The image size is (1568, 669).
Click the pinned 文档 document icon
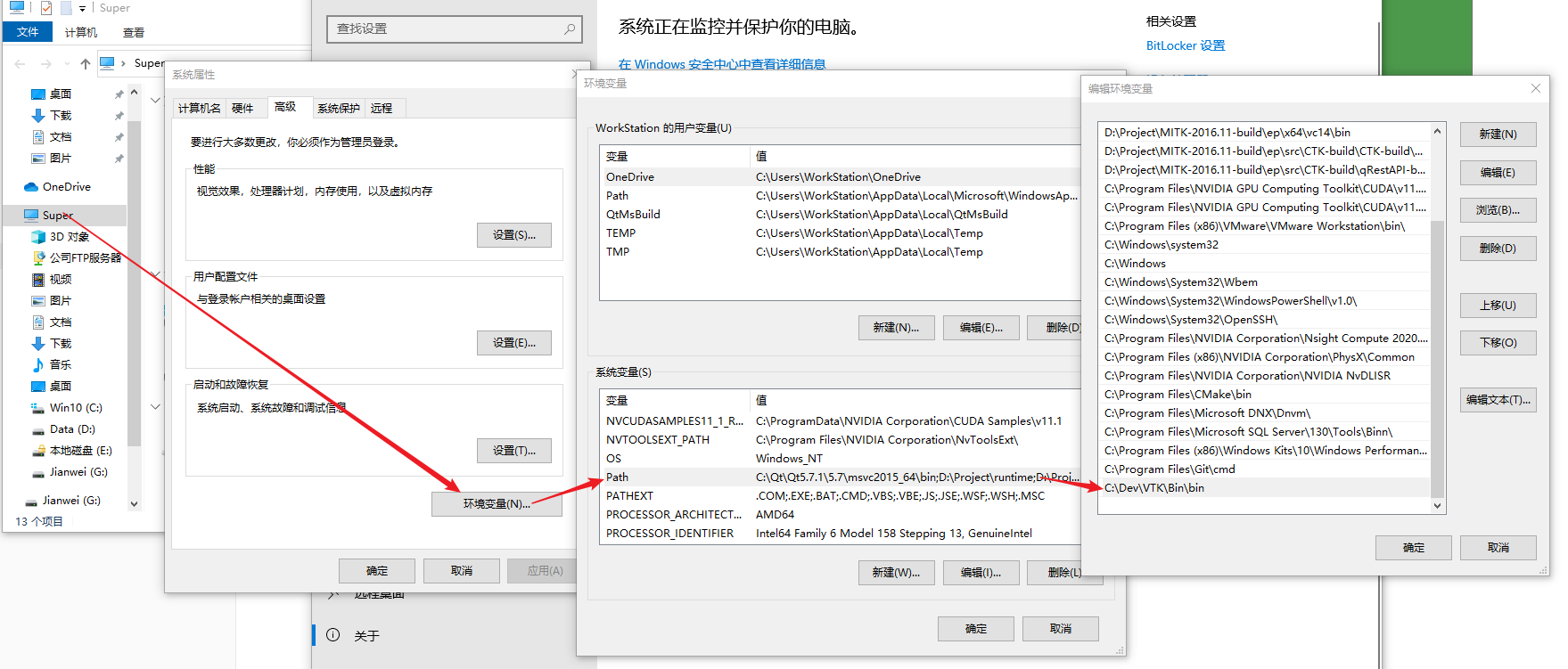37,137
